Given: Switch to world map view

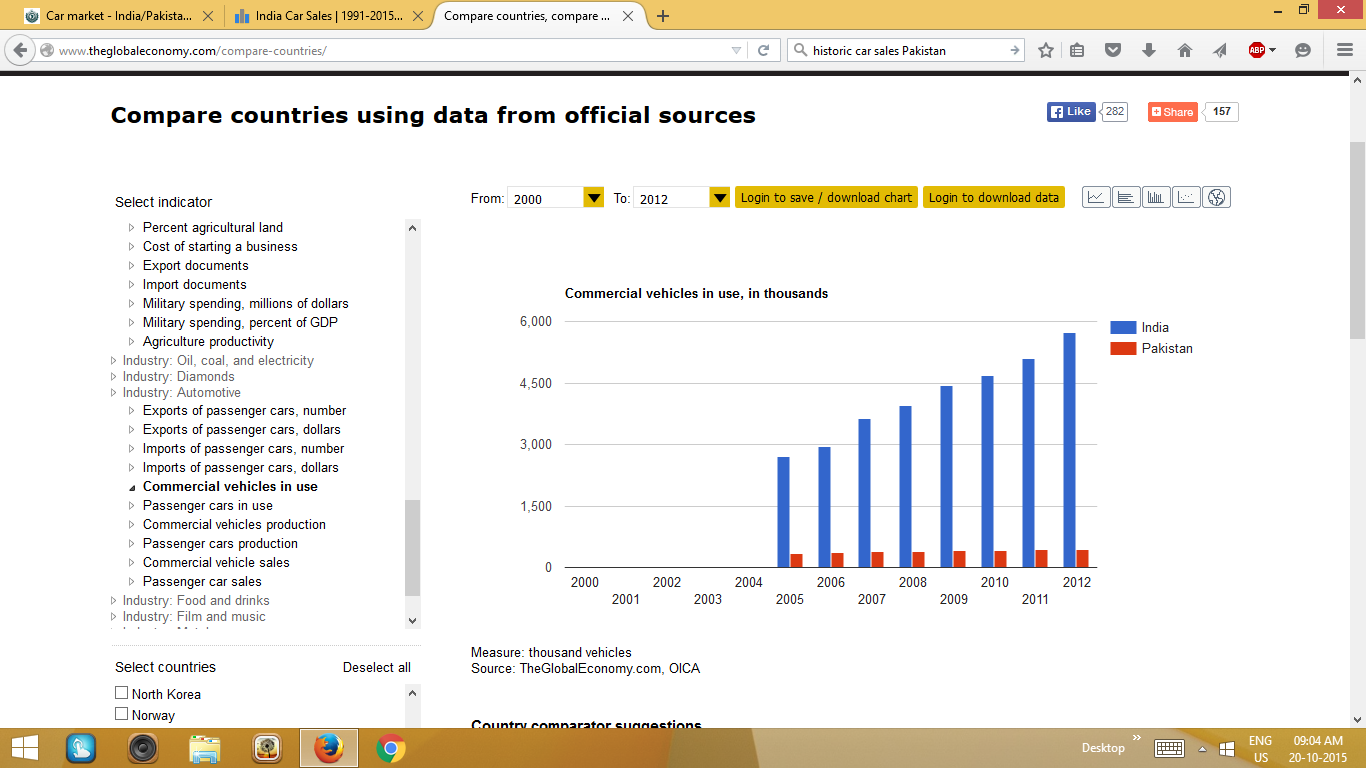Looking at the screenshot, I should click(x=1216, y=197).
